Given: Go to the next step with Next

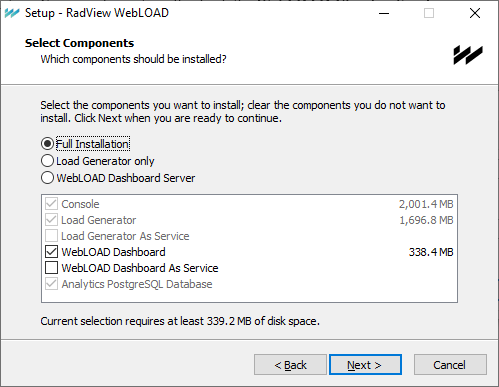Looking at the screenshot, I should 365,365.
